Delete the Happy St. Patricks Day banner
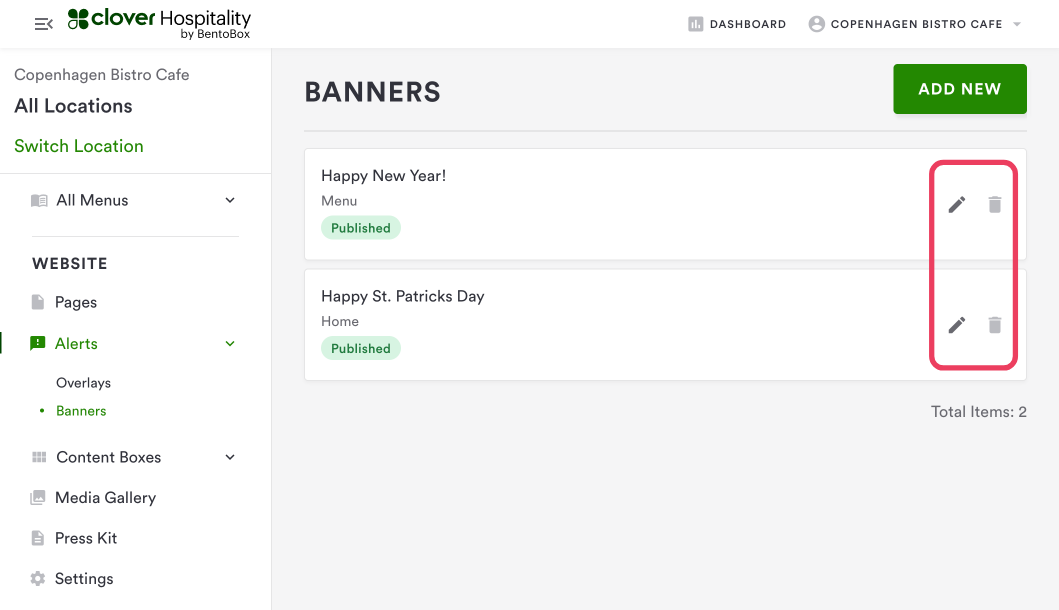 coord(994,325)
